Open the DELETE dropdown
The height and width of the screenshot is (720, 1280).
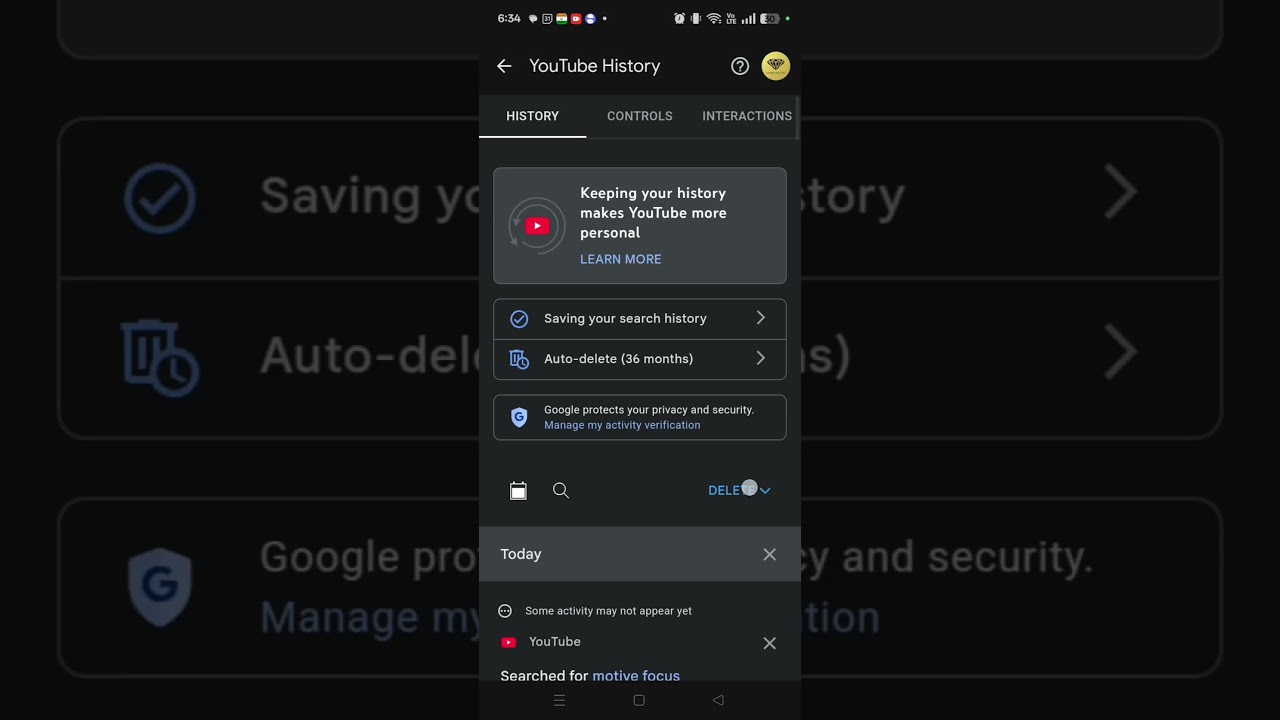(x=739, y=490)
